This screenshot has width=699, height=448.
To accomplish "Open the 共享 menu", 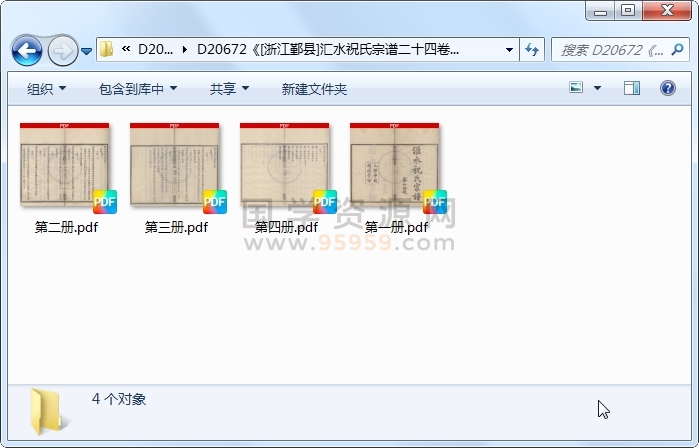I will pos(229,89).
